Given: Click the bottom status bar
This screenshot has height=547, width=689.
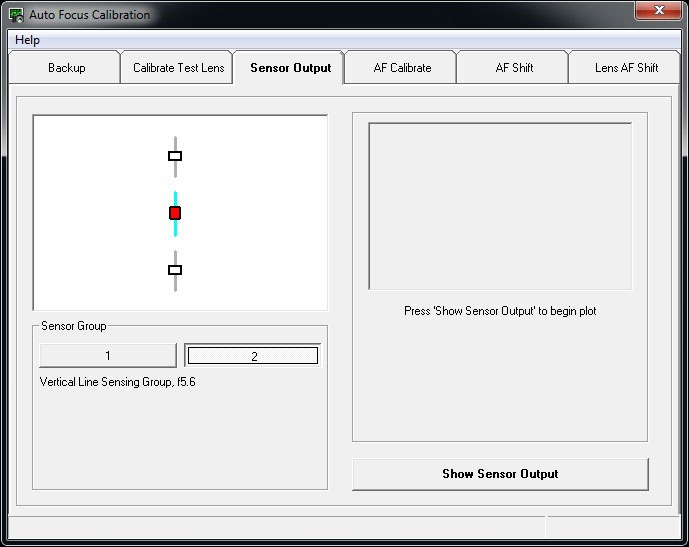Looking at the screenshot, I should click(x=344, y=527).
